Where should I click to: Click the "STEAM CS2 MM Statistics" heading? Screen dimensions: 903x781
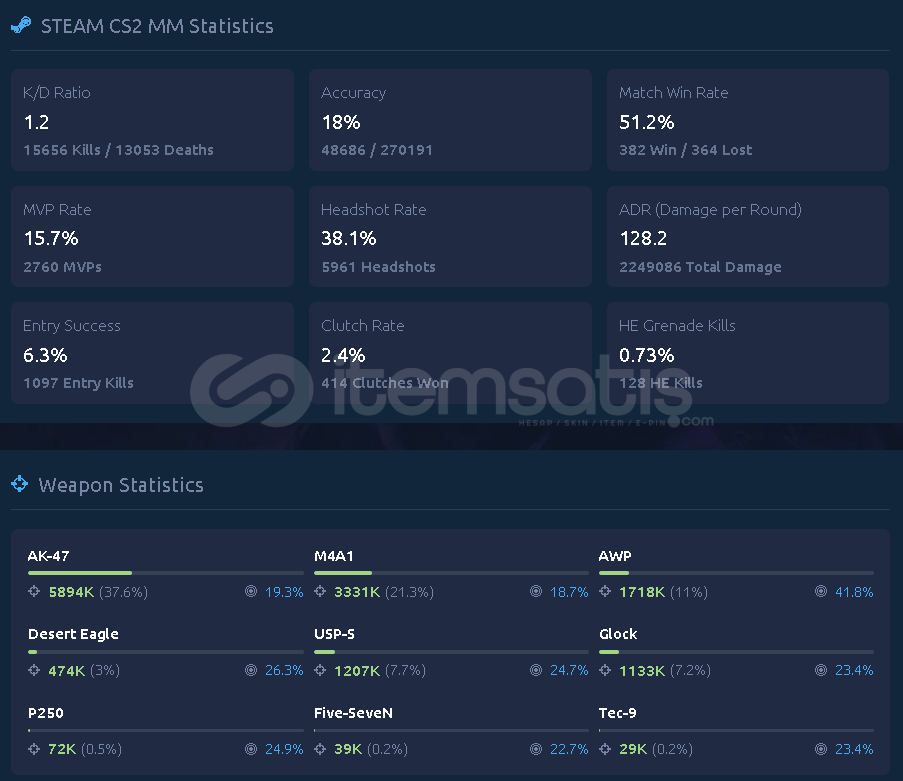click(157, 26)
